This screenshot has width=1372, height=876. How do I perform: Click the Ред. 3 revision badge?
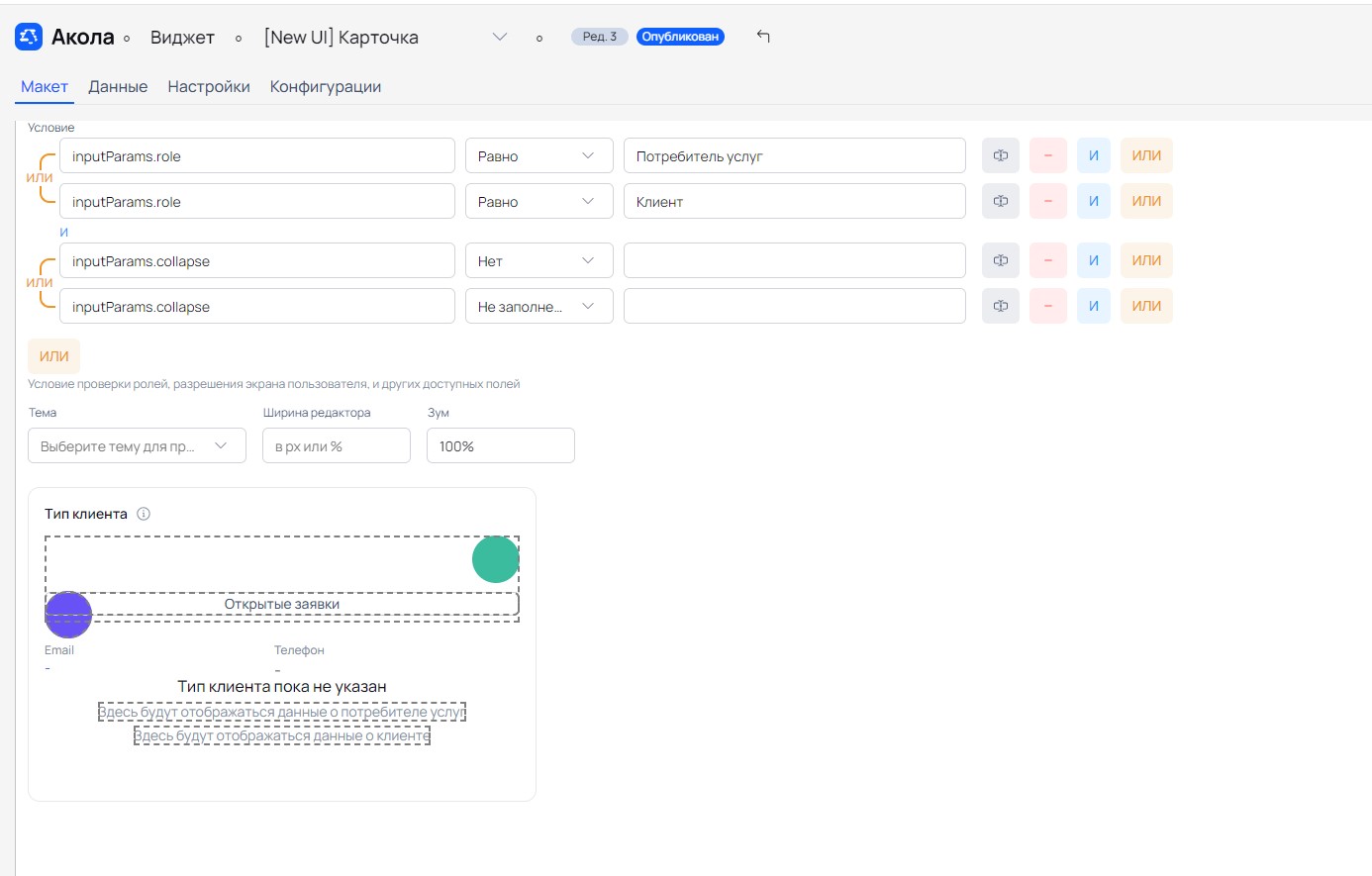[x=600, y=37]
